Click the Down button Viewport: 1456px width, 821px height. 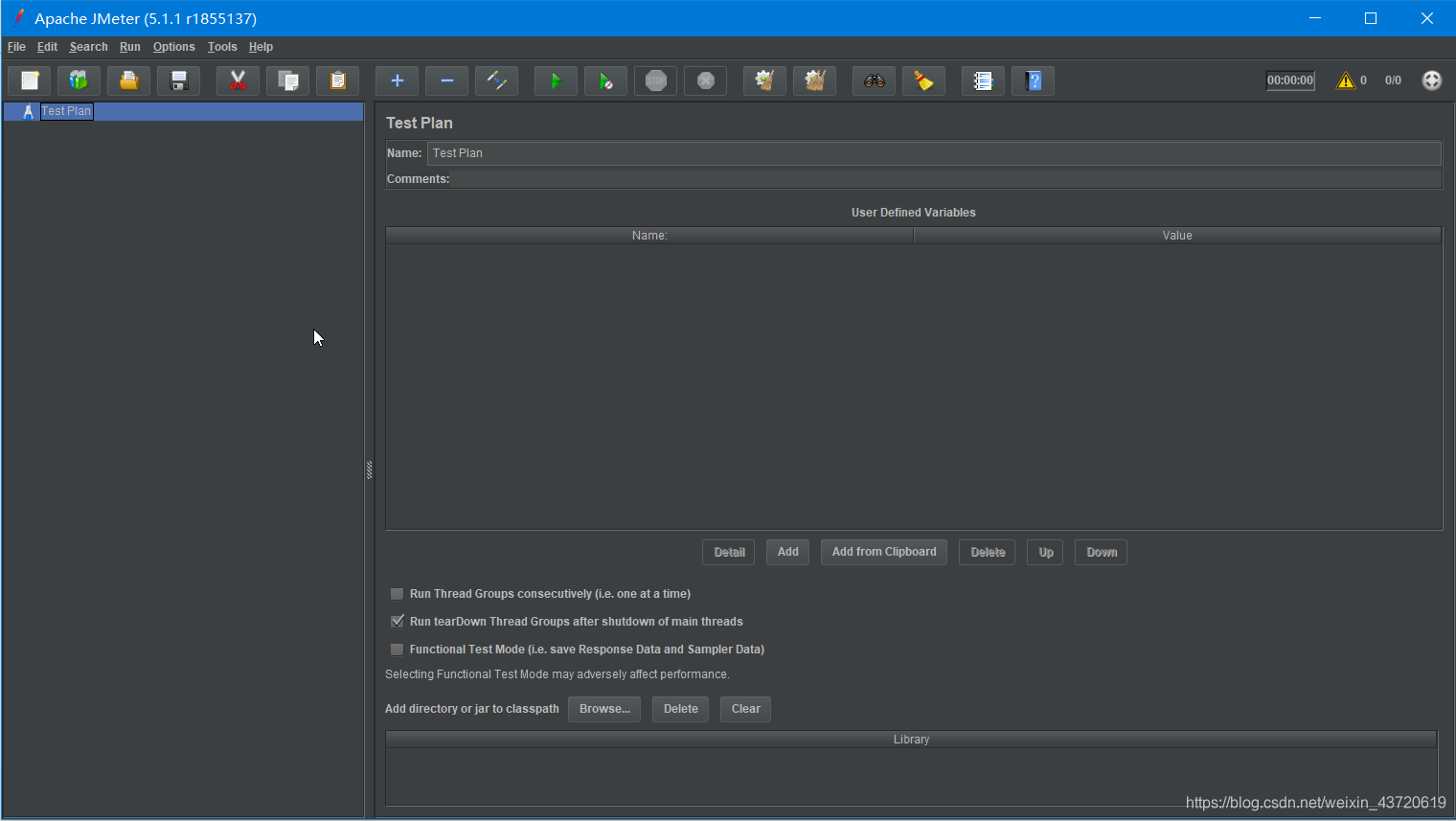tap(1102, 552)
